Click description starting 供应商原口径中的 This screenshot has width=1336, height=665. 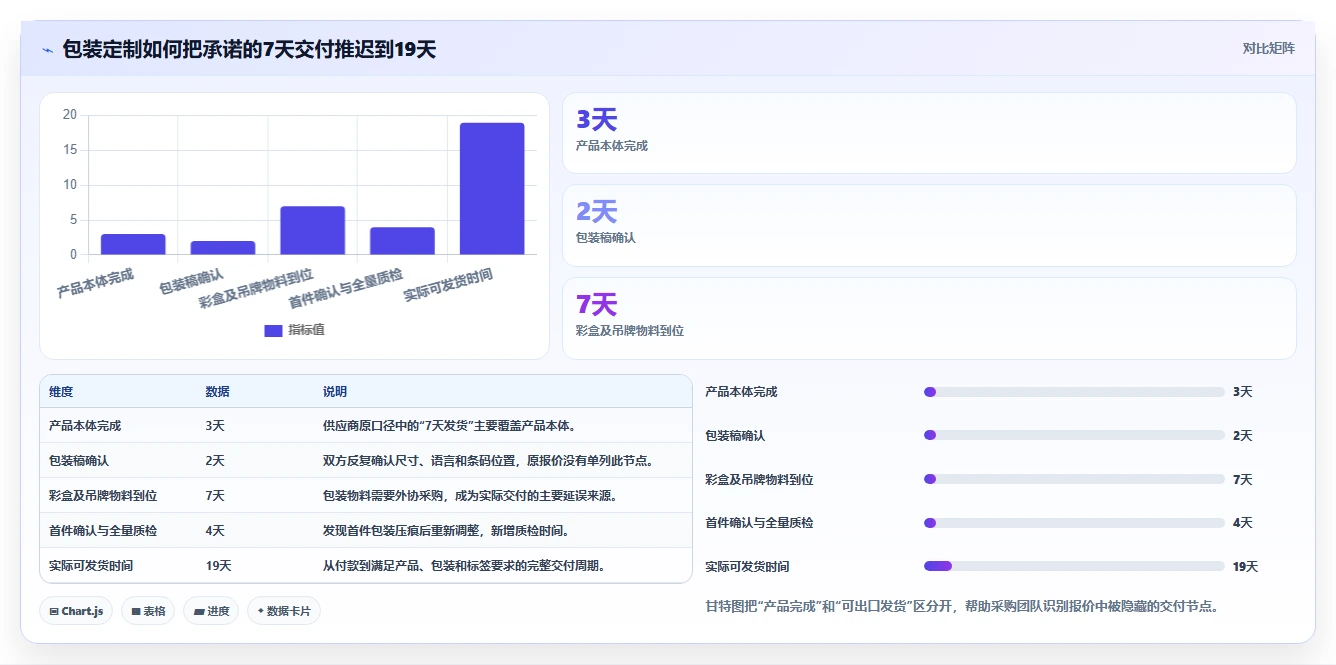(449, 426)
